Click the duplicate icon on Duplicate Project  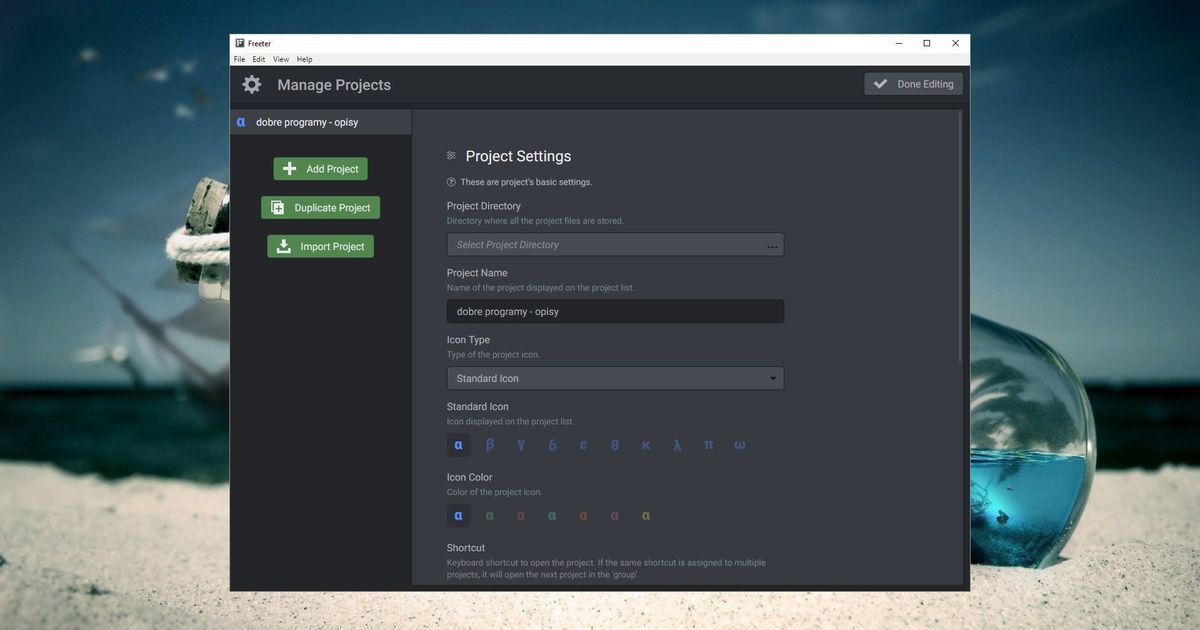point(278,208)
